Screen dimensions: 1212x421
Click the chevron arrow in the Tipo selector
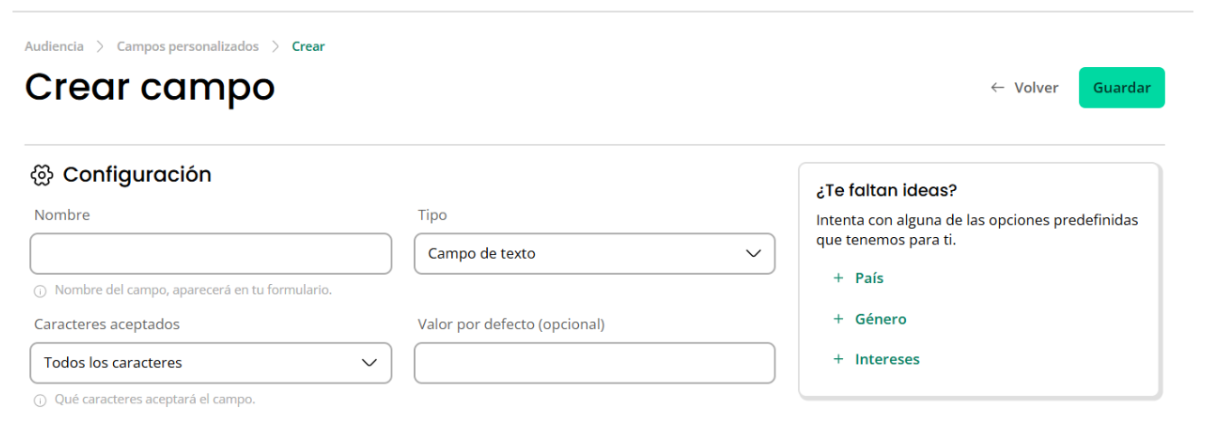coord(754,254)
